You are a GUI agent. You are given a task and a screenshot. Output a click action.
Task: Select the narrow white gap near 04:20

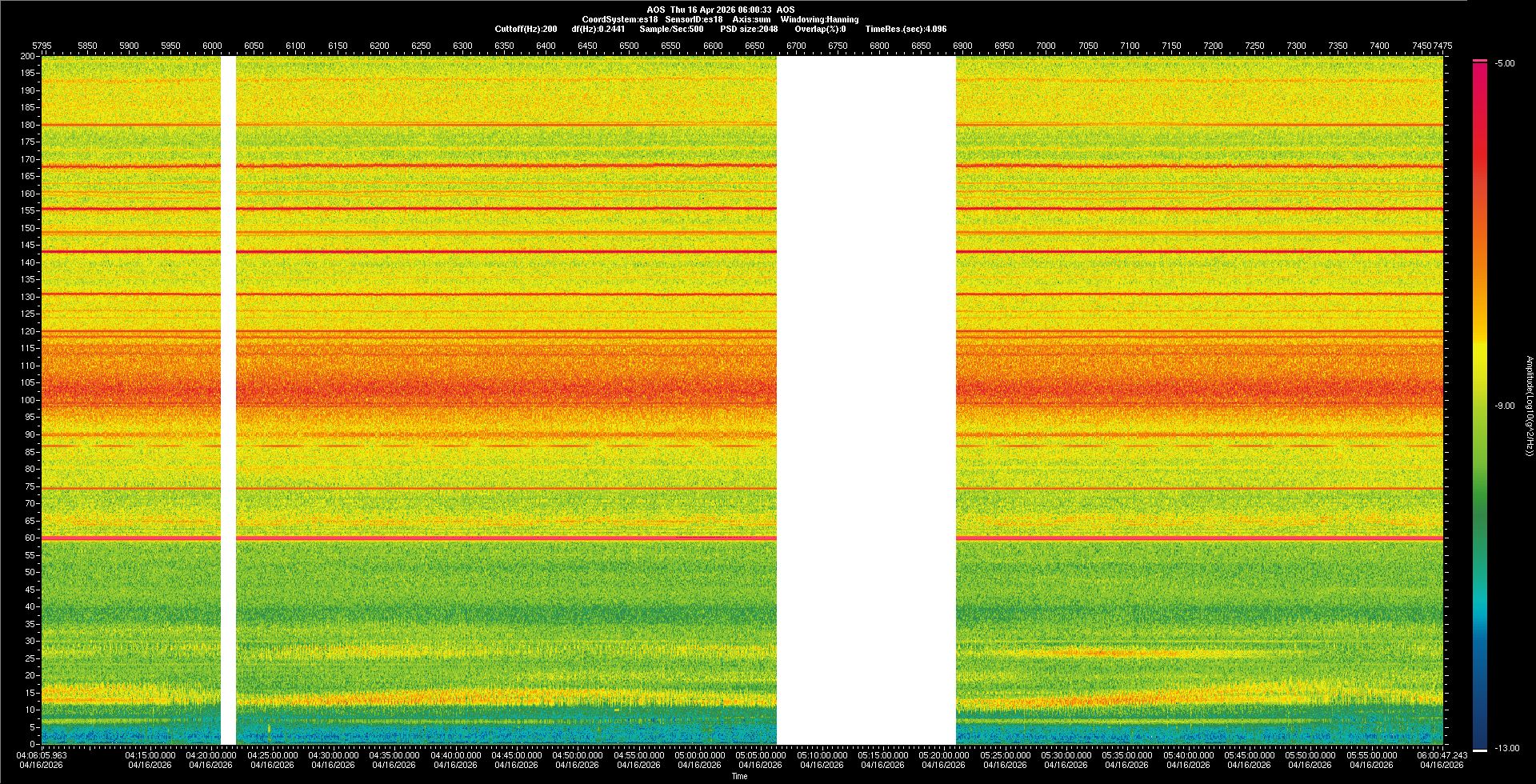coord(228,400)
